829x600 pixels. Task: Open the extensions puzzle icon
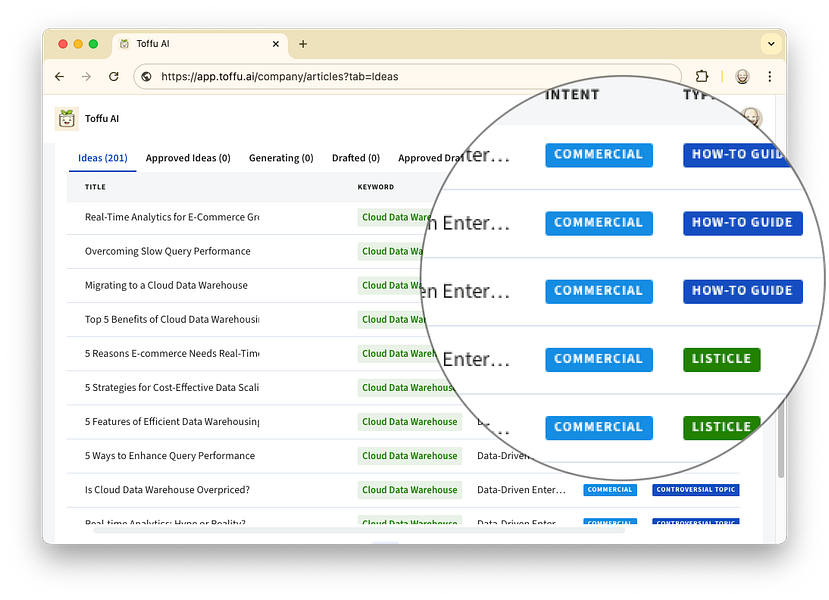pos(702,77)
